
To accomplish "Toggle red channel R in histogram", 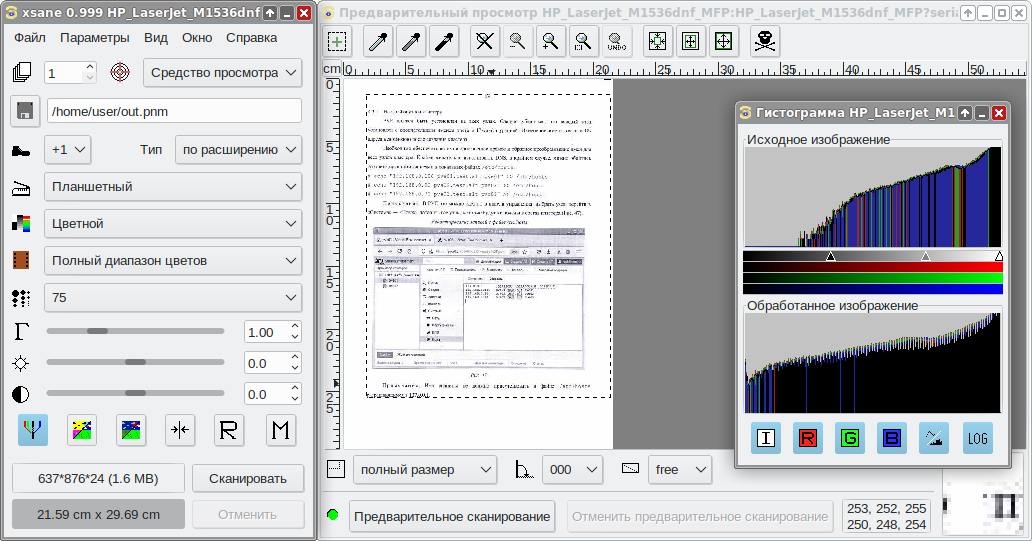I will tap(808, 438).
